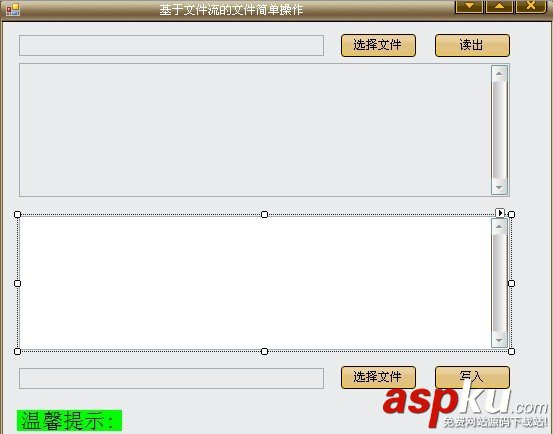
Task: Click the white text box scrollbar track
Action: [499, 283]
